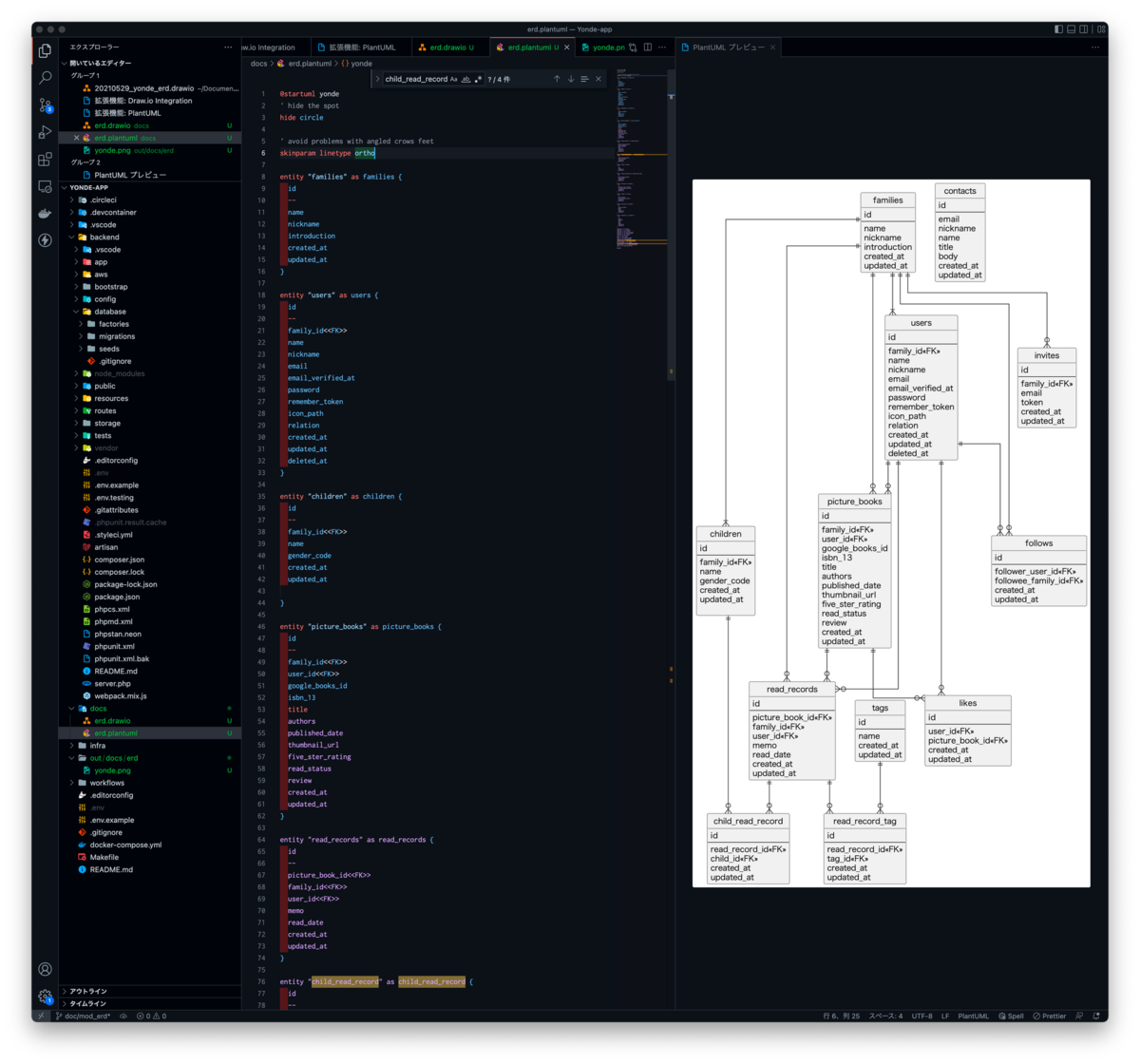Toggle Match Whole Word in find widget
This screenshot has width=1140, height=1064.
tap(465, 79)
